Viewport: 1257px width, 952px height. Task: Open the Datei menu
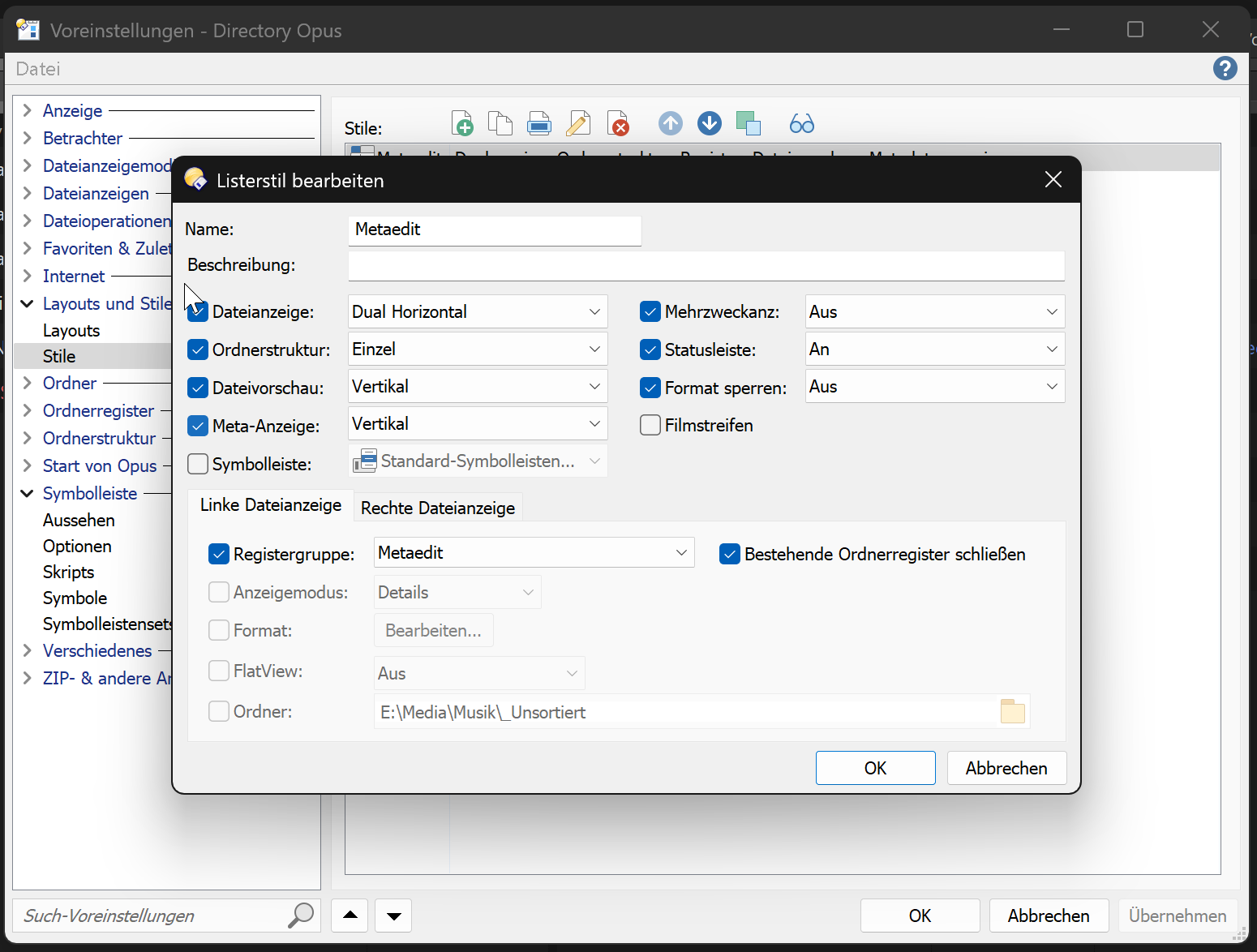[x=38, y=68]
